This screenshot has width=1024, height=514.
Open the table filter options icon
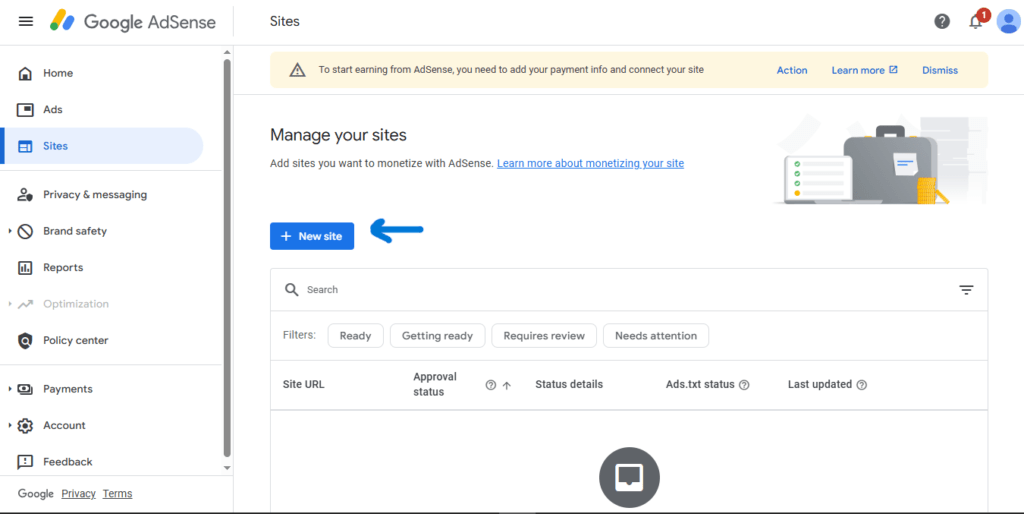pos(967,290)
